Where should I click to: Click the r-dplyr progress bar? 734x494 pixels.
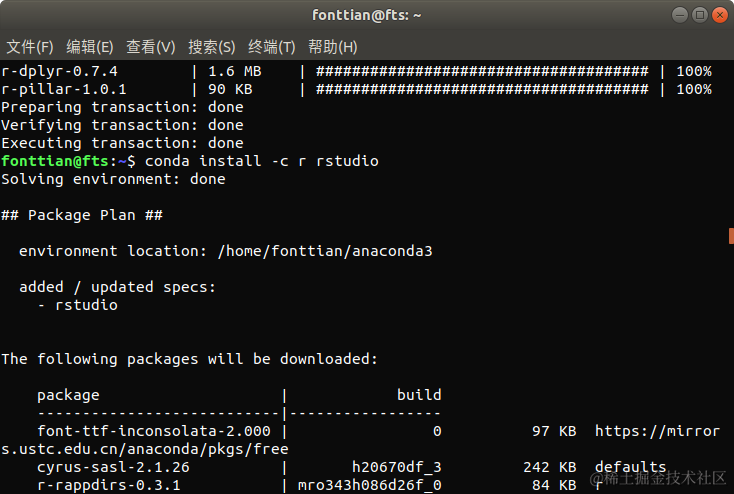482,72
